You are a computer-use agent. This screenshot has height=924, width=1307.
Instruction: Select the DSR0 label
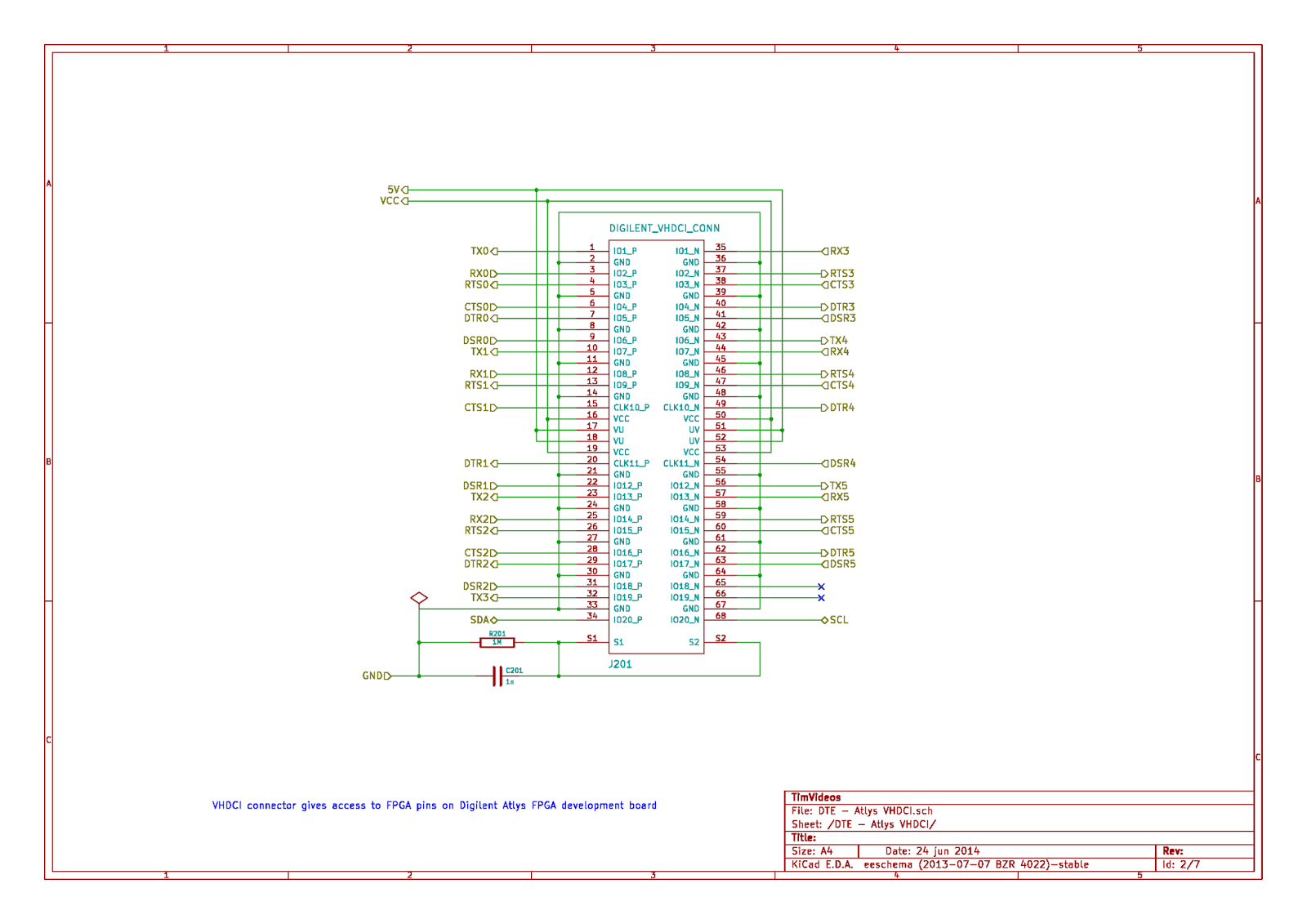click(x=480, y=341)
